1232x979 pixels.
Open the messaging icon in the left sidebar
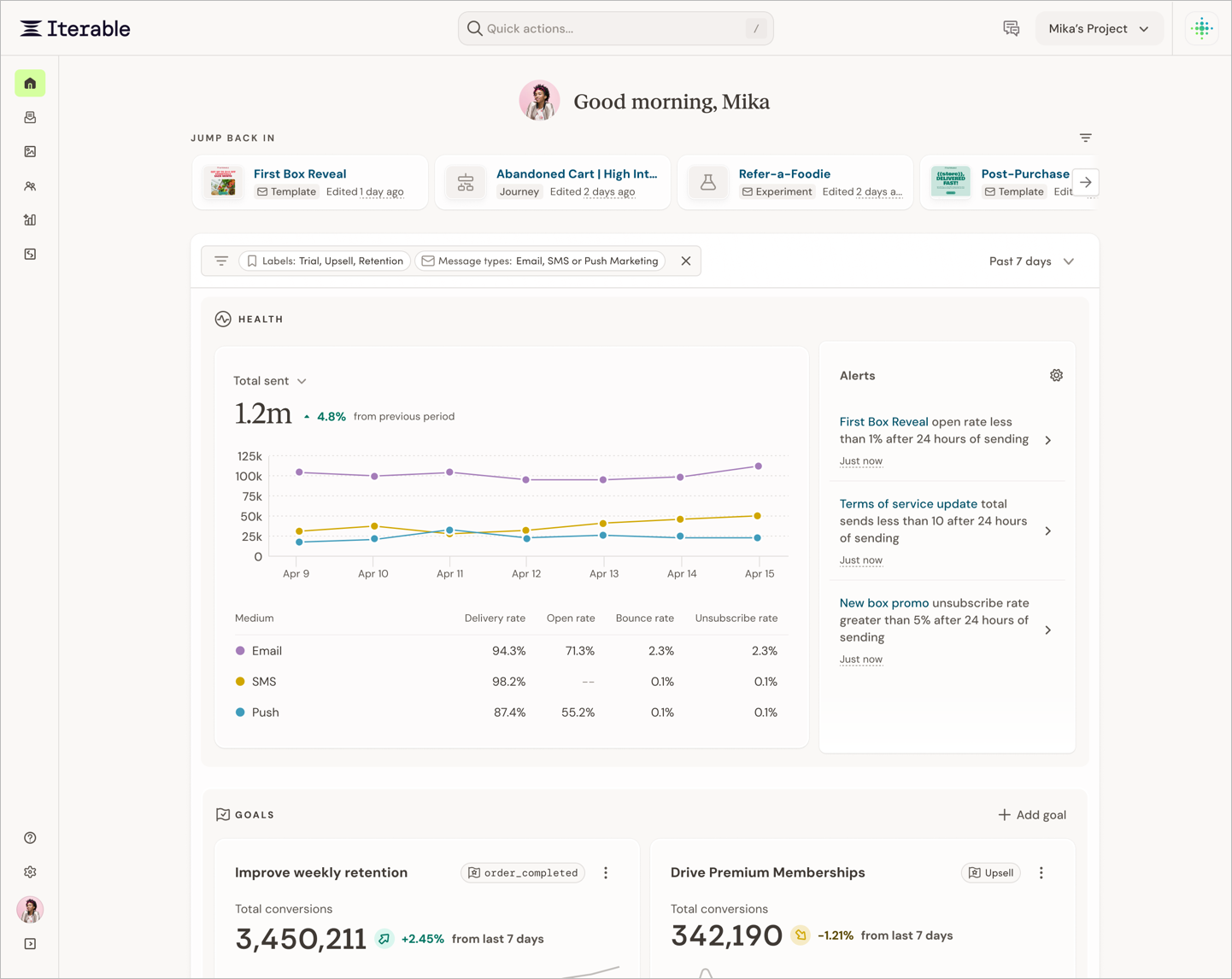[x=30, y=118]
